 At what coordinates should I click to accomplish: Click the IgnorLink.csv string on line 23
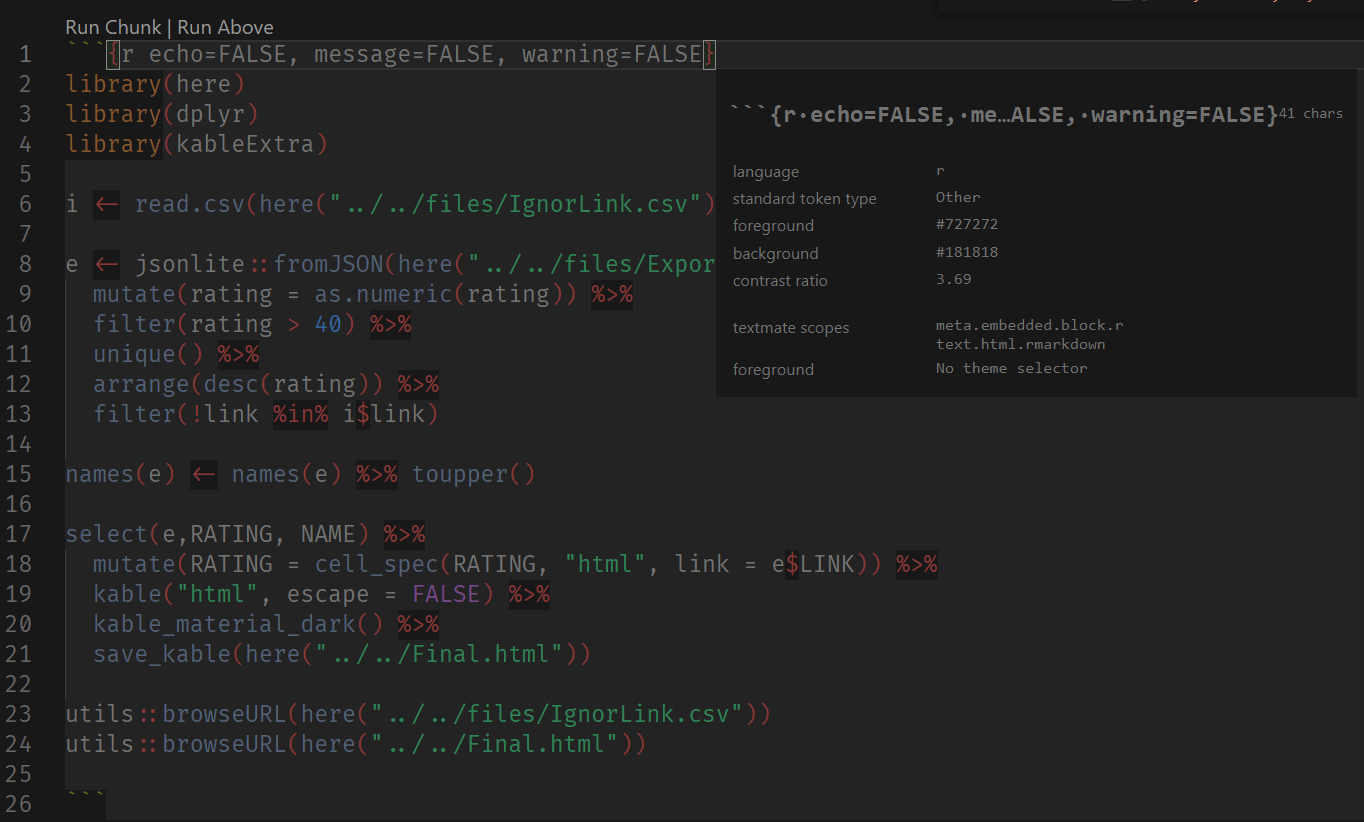click(x=557, y=714)
